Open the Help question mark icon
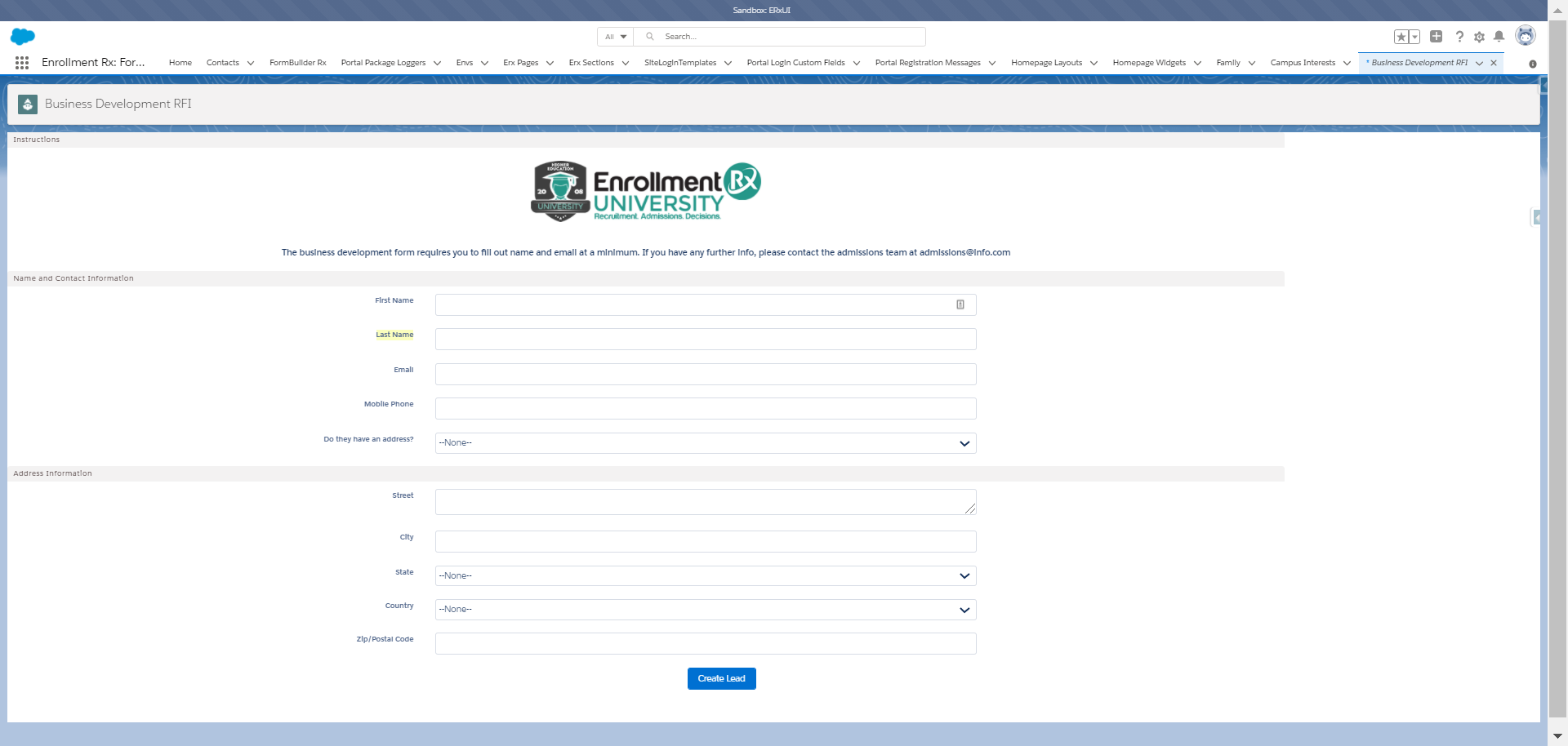 (x=1459, y=37)
